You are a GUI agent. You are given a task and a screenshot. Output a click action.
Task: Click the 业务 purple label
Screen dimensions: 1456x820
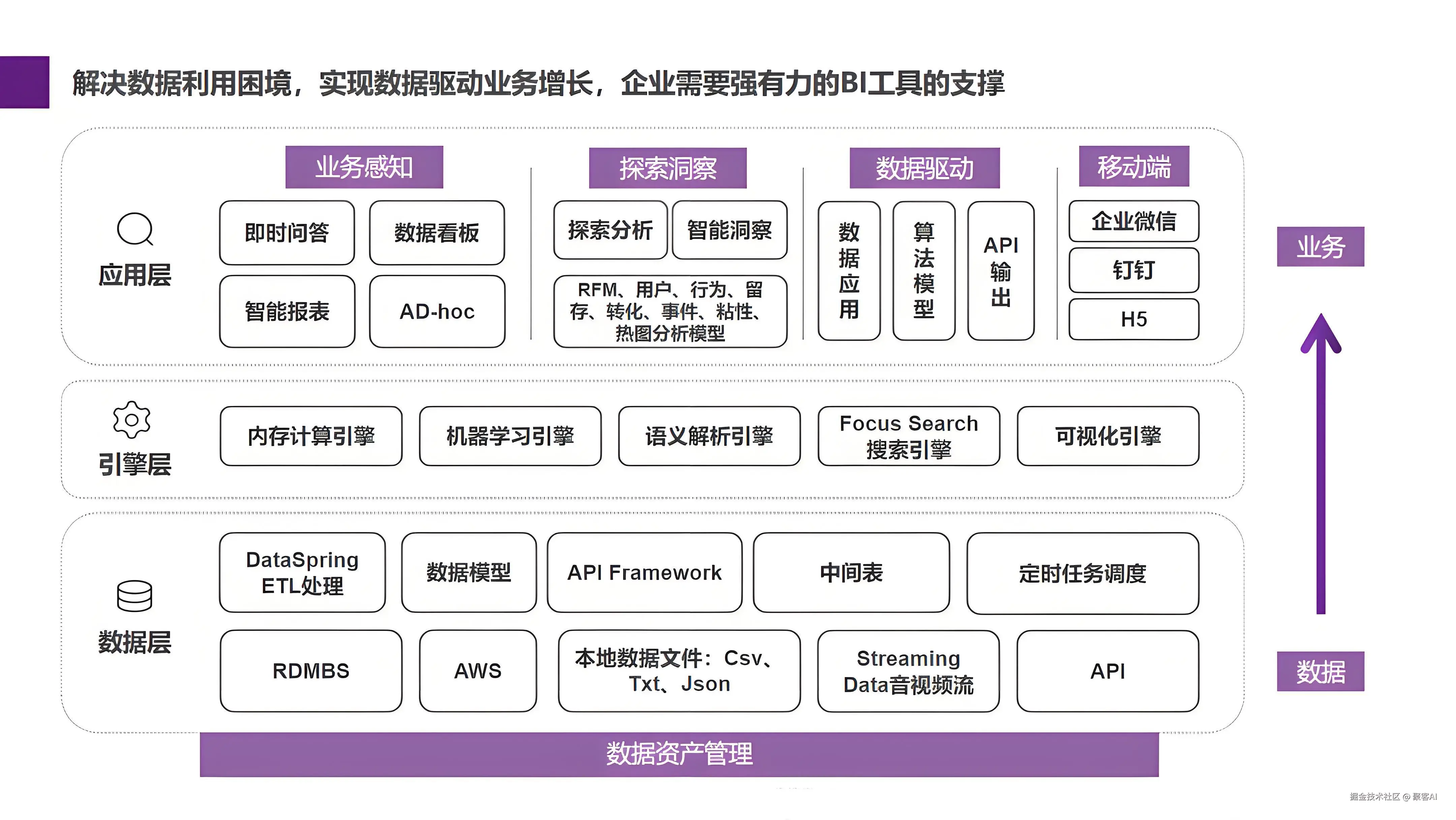click(x=1321, y=246)
